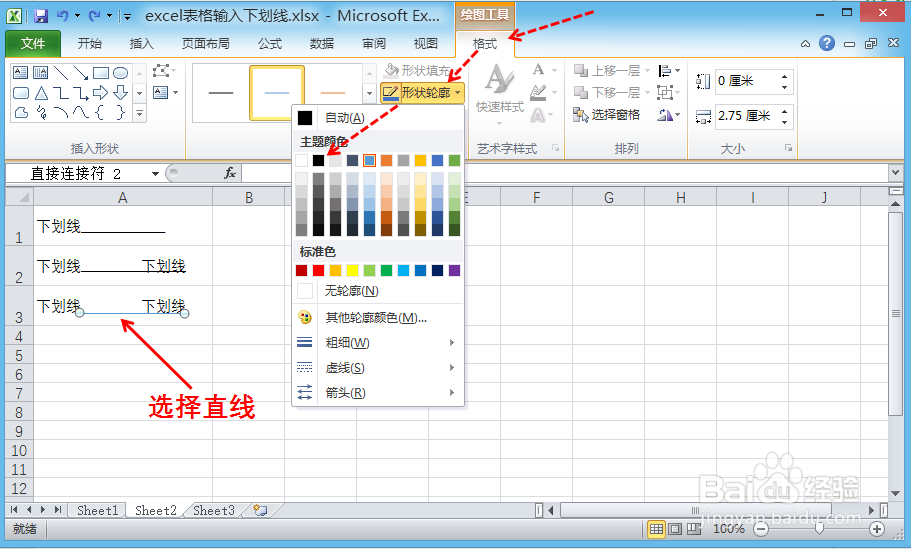Select the Text Box shape icon

pos(20,73)
